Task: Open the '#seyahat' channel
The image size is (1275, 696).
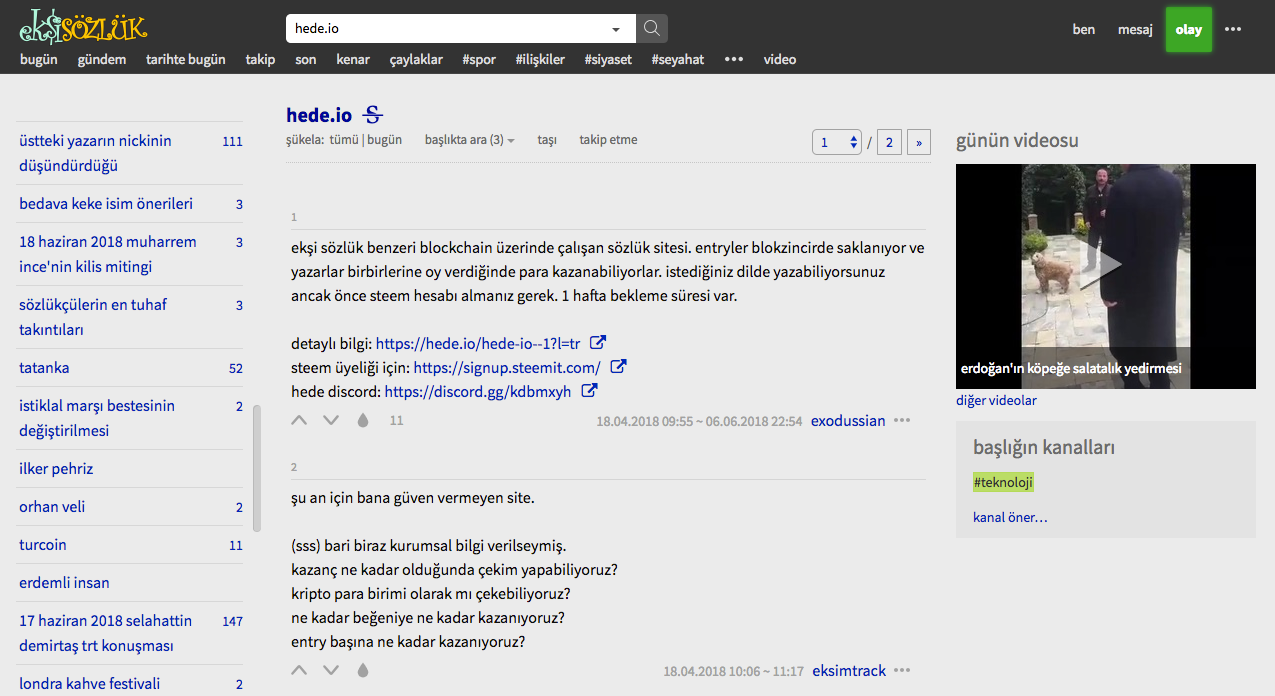Action: tap(678, 59)
